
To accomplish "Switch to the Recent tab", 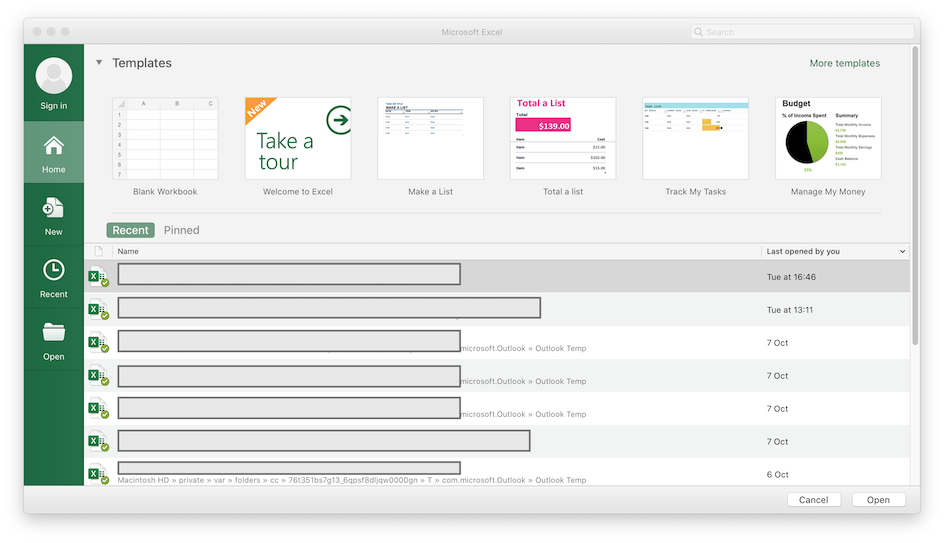I will pos(131,230).
